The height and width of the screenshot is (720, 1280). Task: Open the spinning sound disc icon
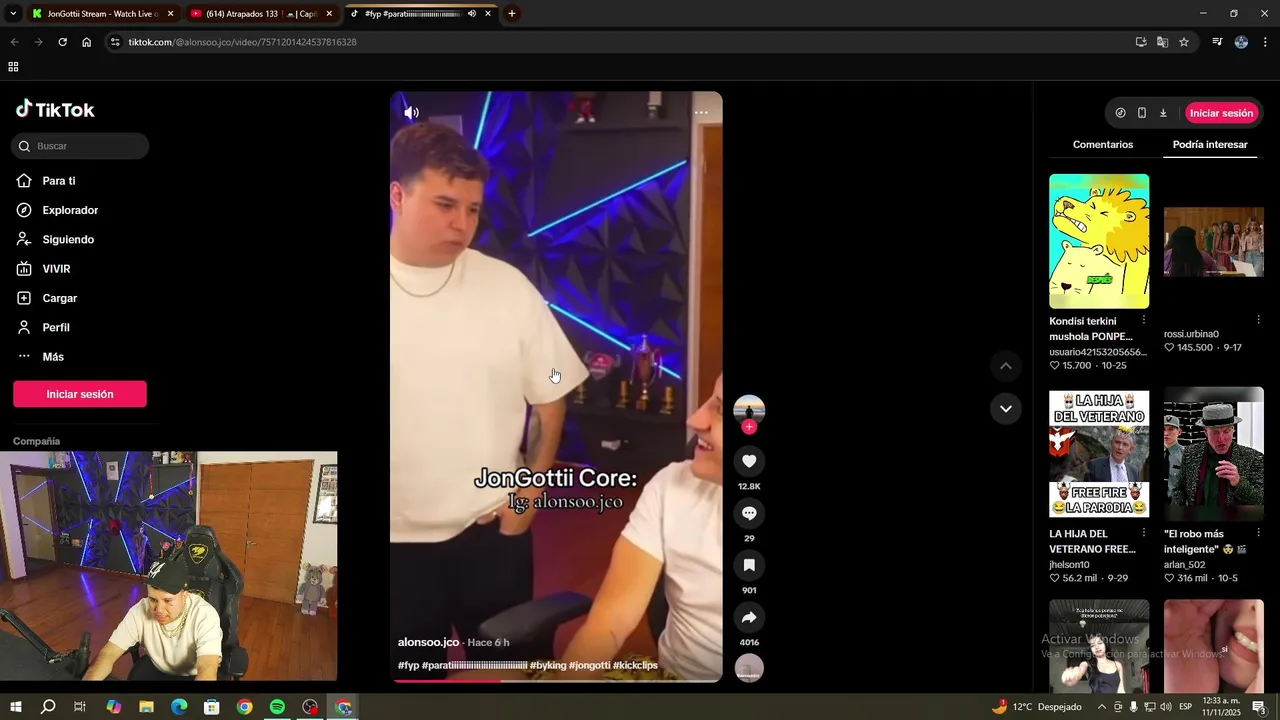tap(749, 668)
